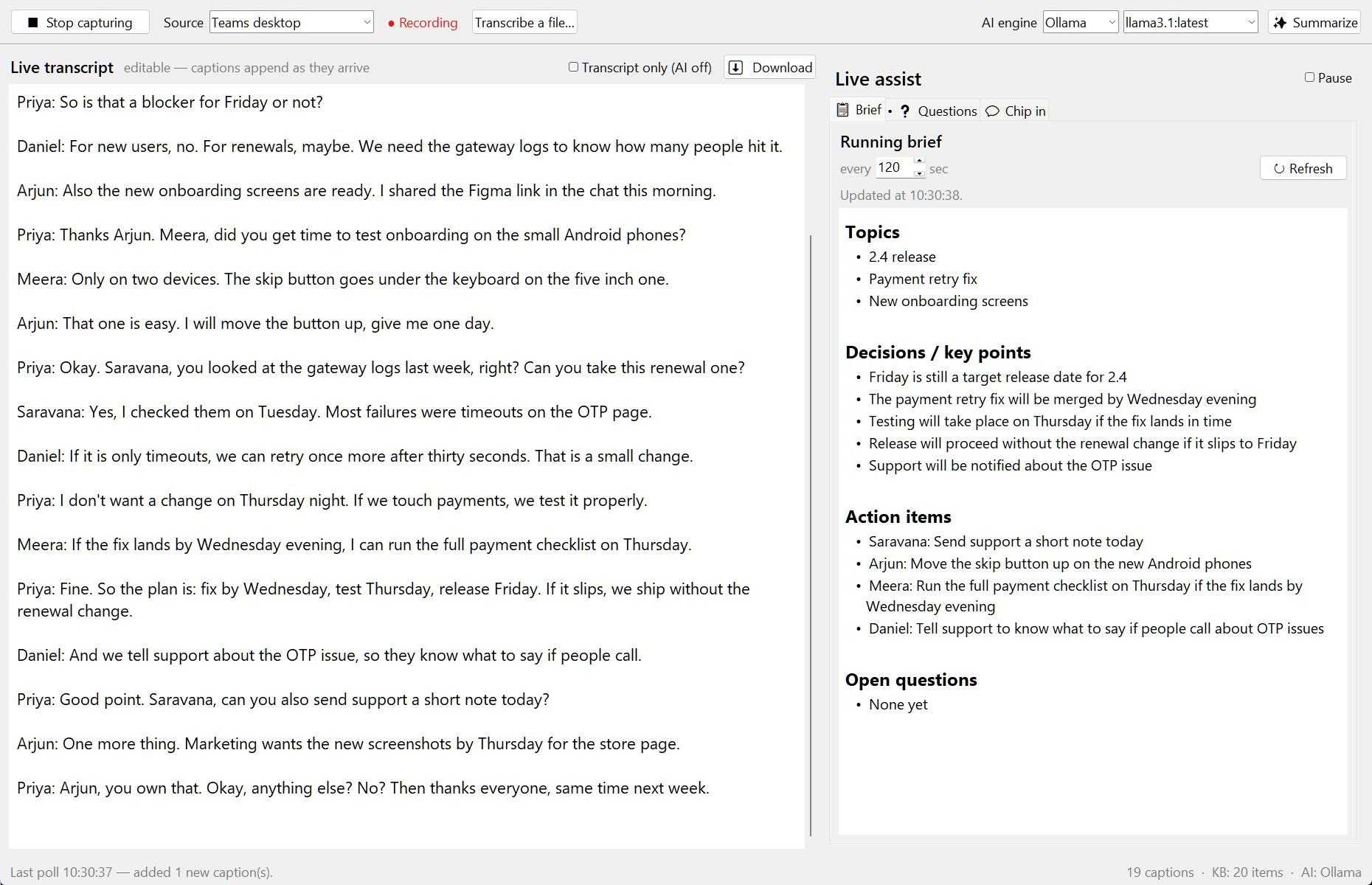The height and width of the screenshot is (885, 1372).
Task: Open the Source dropdown showing Teams desktop
Action: click(x=291, y=22)
